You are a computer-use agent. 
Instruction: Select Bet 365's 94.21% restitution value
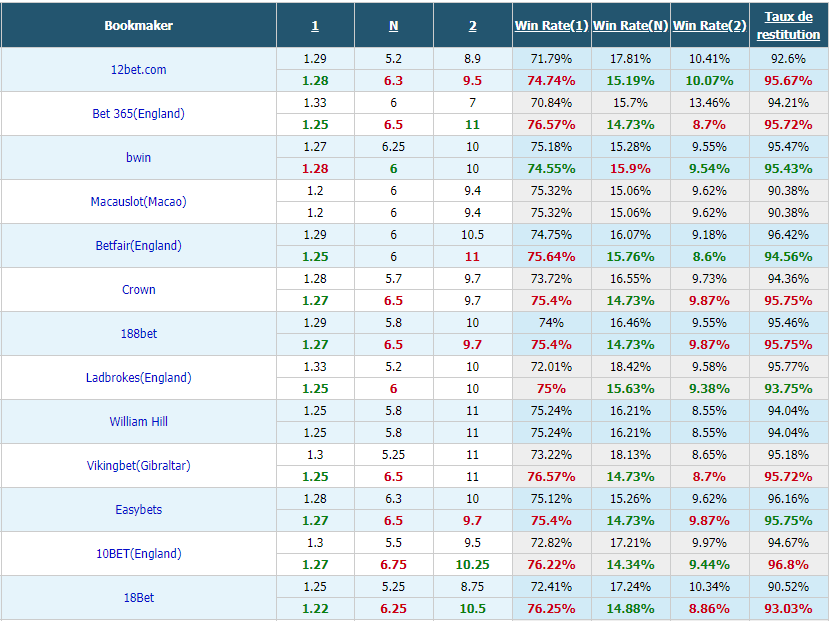pos(788,103)
